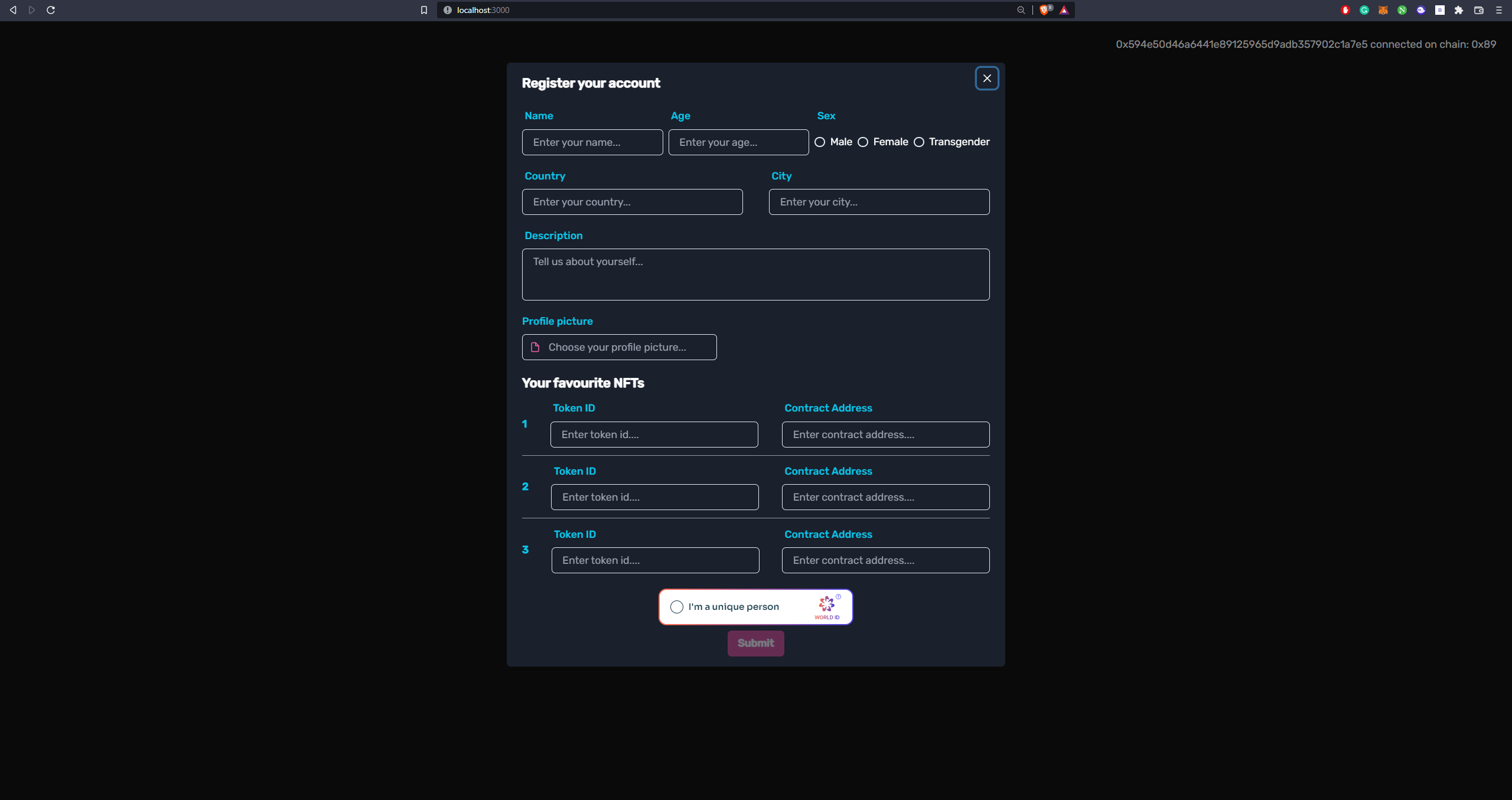The height and width of the screenshot is (800, 1512).
Task: Select the Male radio button
Action: (820, 142)
